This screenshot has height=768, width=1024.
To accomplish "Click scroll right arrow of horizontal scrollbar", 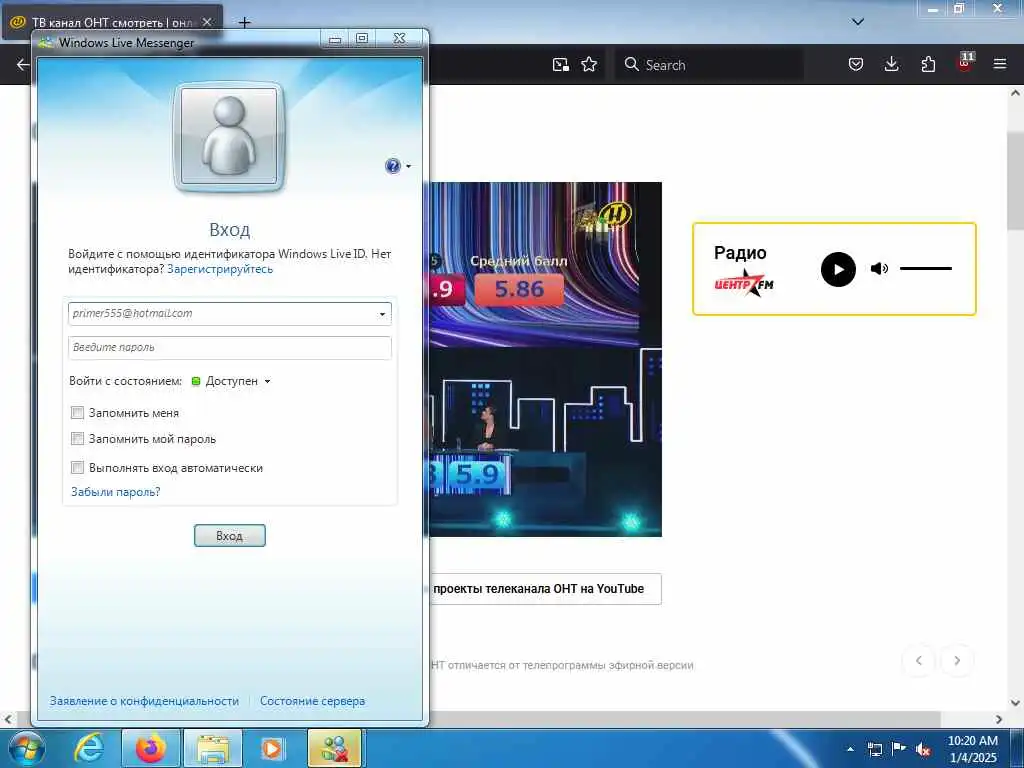I will click(999, 719).
